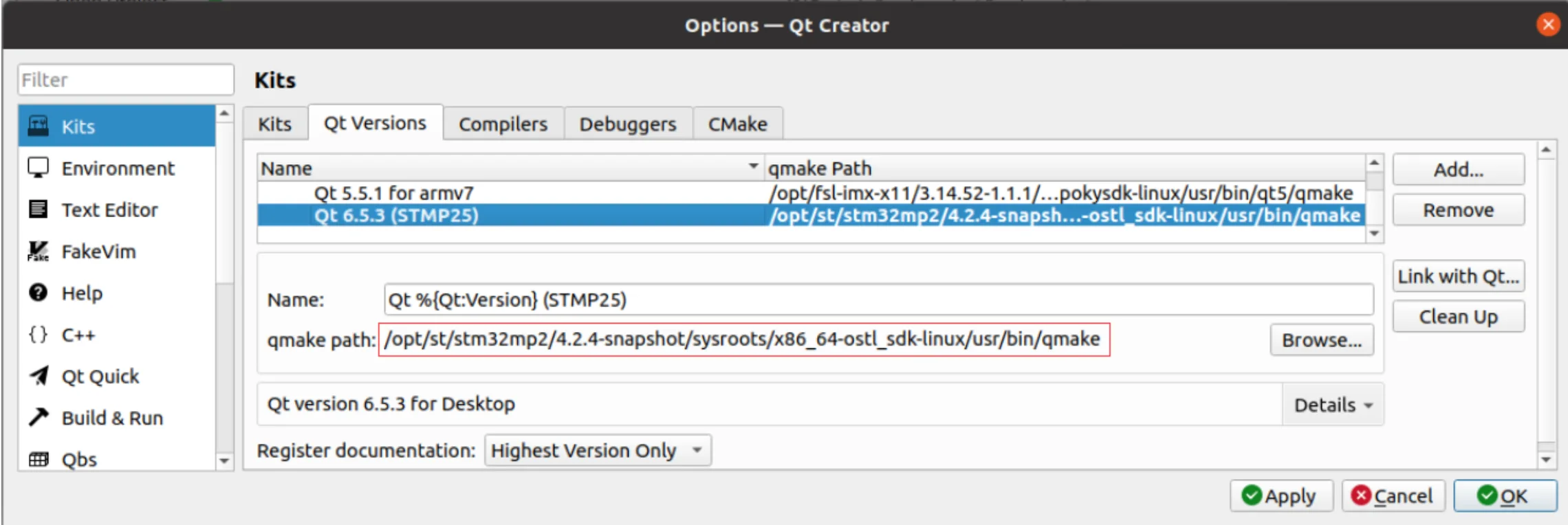Close the Options dialog with orange X
The height and width of the screenshot is (525, 1568).
point(1548,25)
